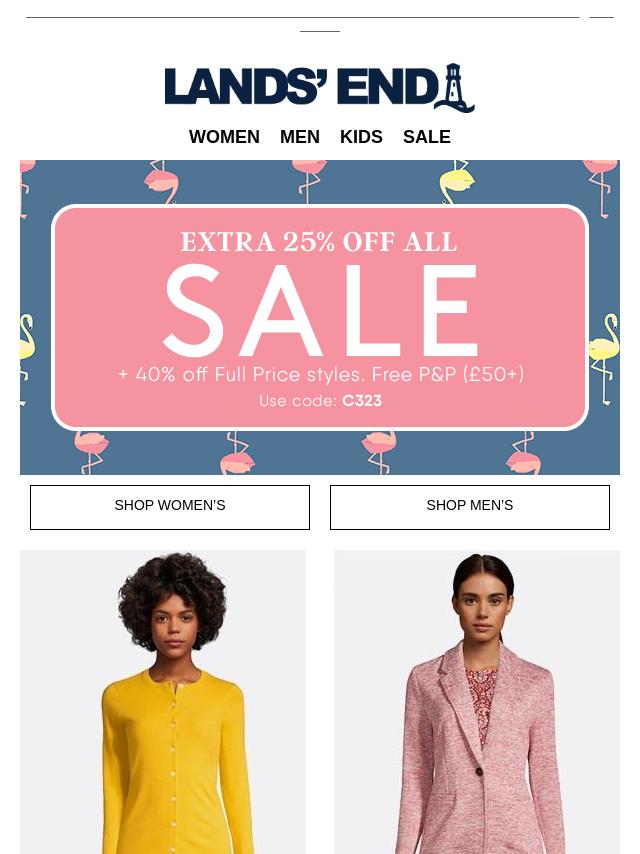The width and height of the screenshot is (640, 854).
Task: Open the pink blazer product image
Action: point(477,702)
